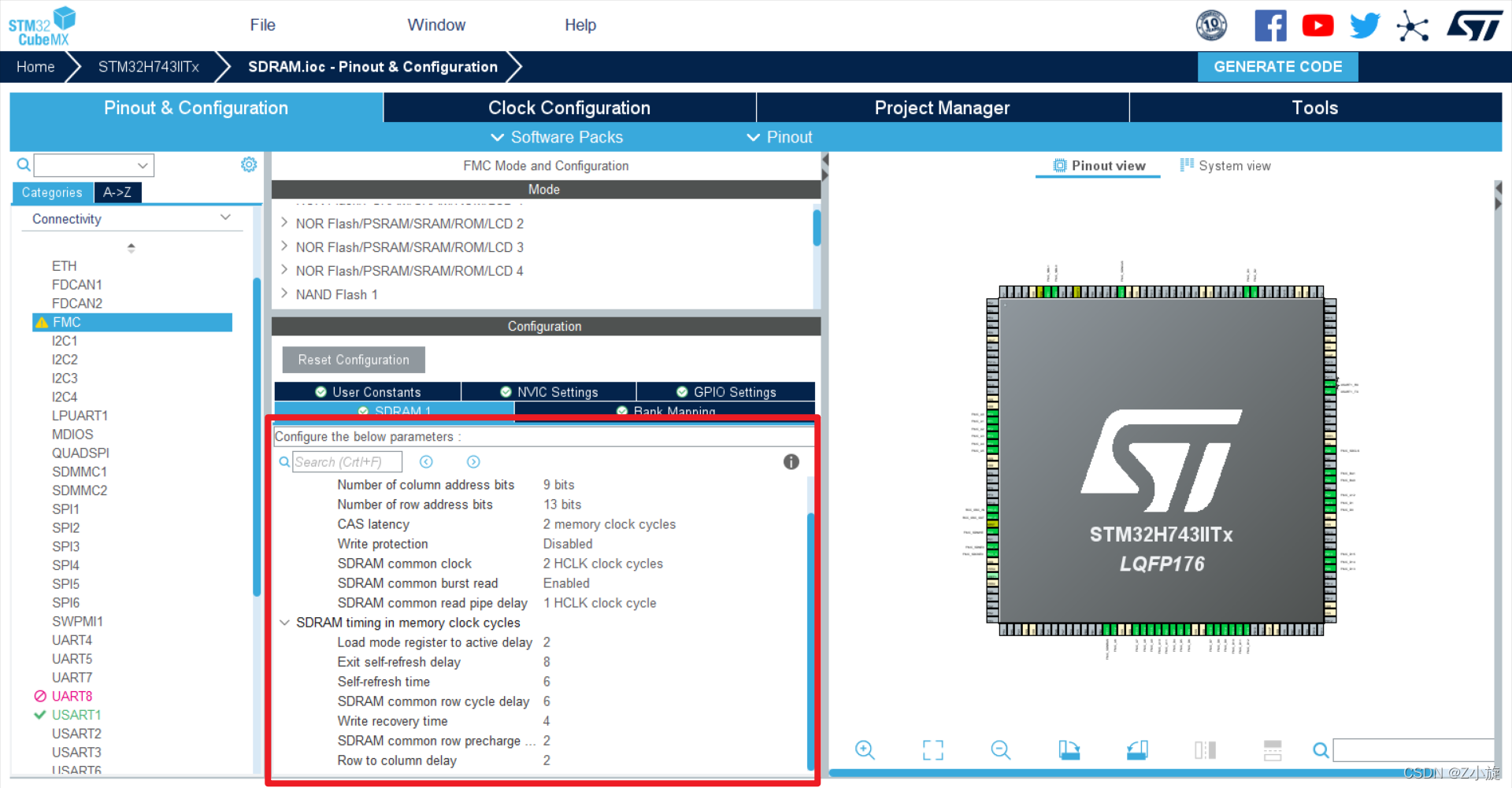This screenshot has width=1512, height=788.
Task: Click the peripheral search magnifier icon
Action: pyautogui.click(x=24, y=165)
